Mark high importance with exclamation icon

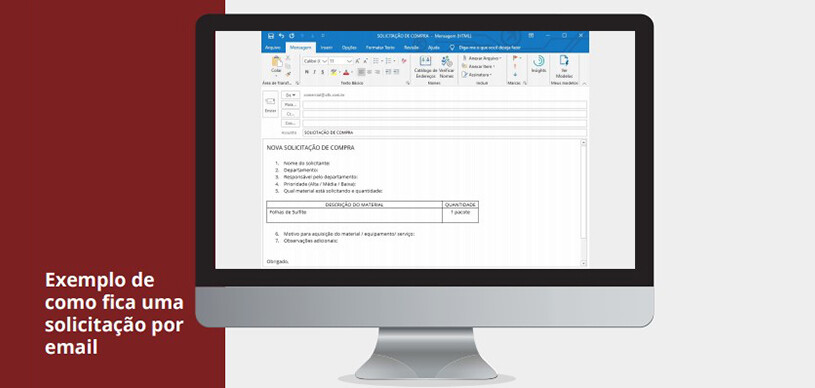click(x=515, y=66)
